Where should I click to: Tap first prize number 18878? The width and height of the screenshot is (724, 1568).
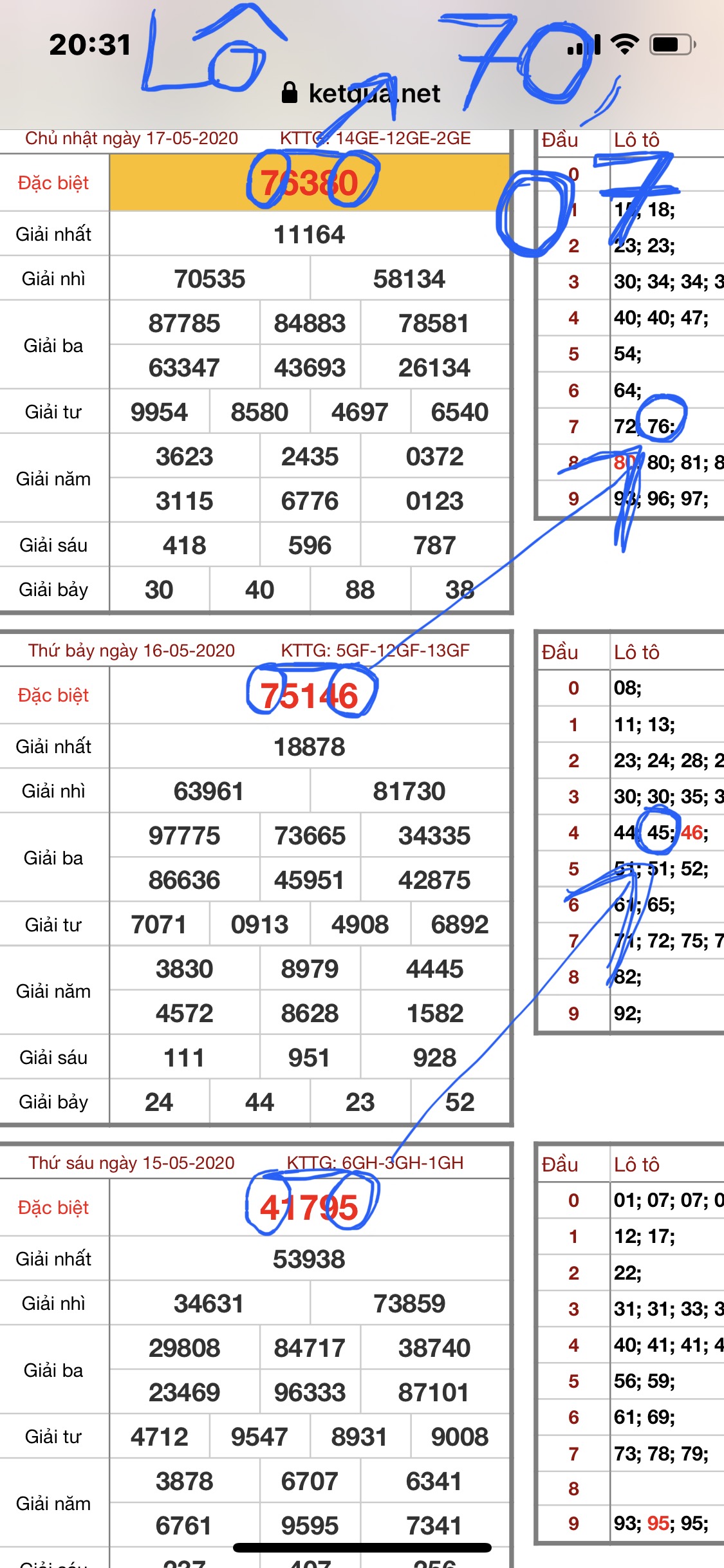309,747
